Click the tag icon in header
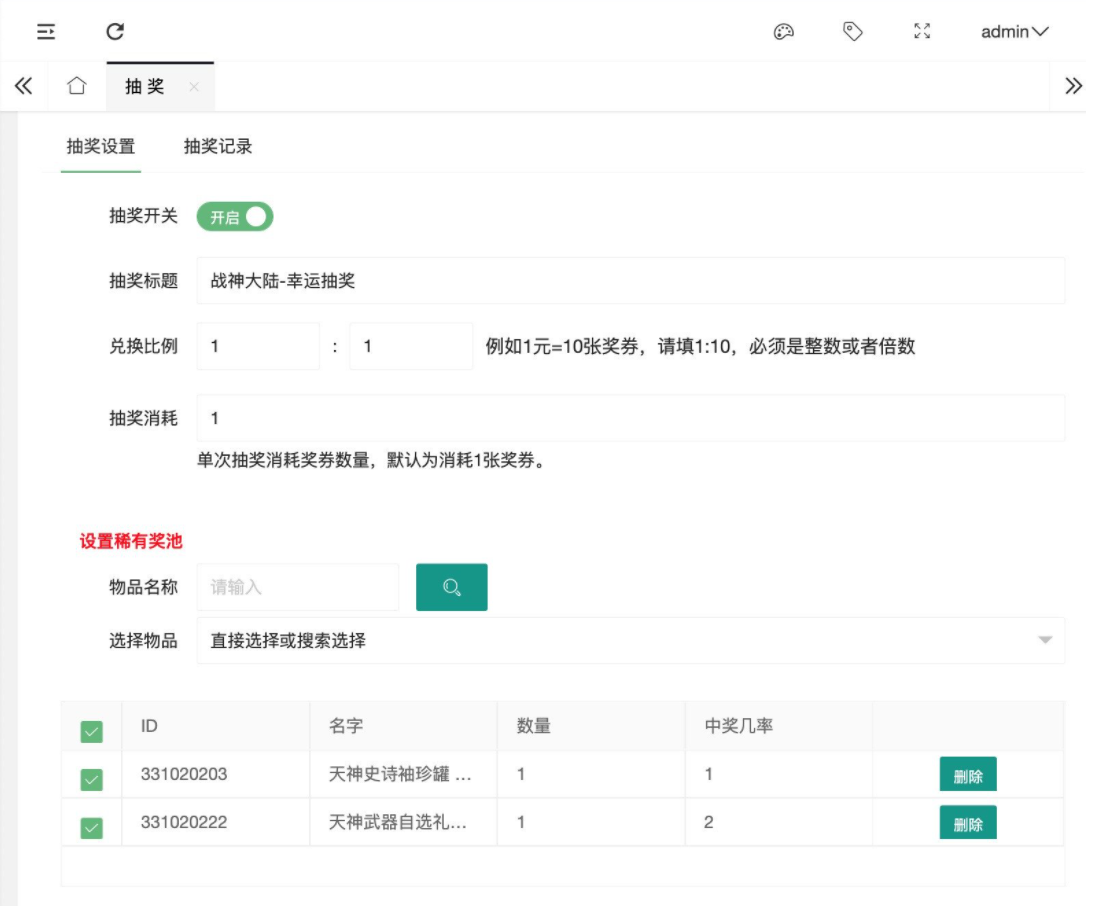Viewport: 1093px width, 906px height. (852, 32)
